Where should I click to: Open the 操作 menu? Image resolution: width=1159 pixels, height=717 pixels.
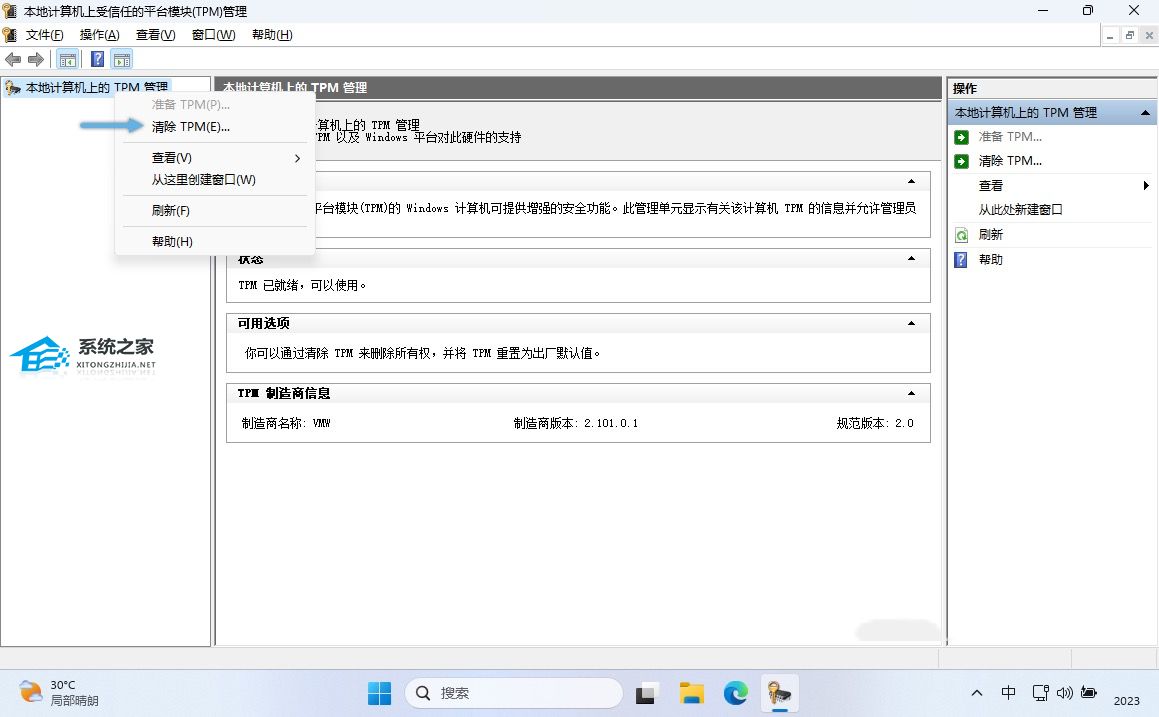[x=99, y=34]
